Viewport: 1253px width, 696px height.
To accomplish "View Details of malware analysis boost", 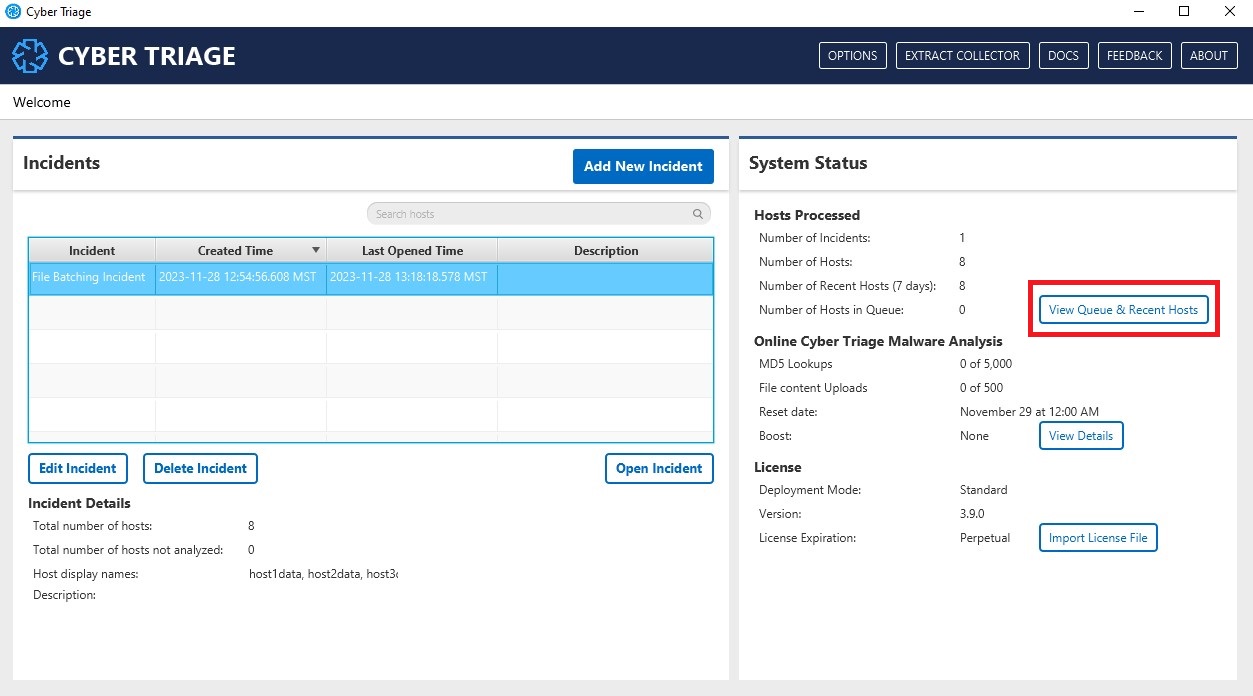I will (x=1080, y=436).
